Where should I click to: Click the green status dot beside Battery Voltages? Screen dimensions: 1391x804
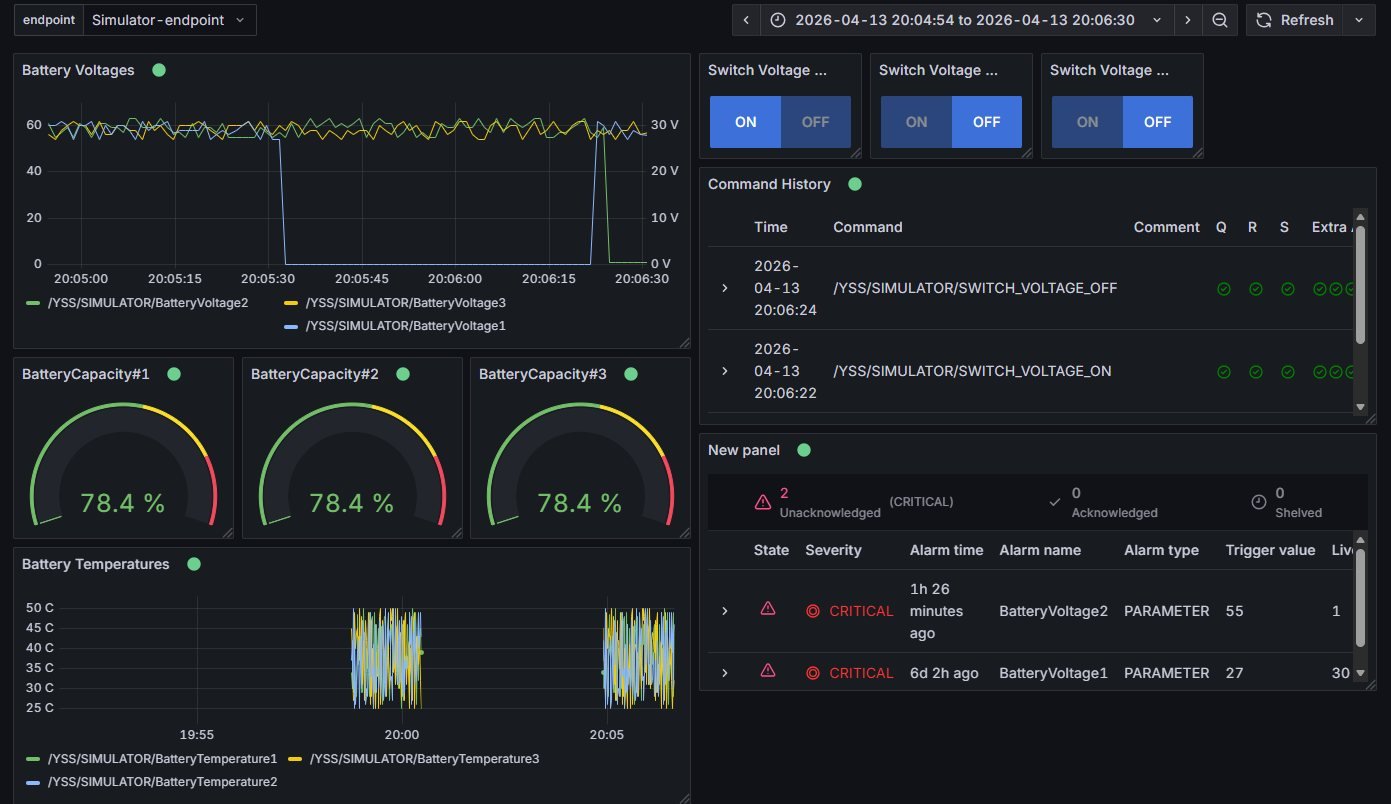click(159, 70)
